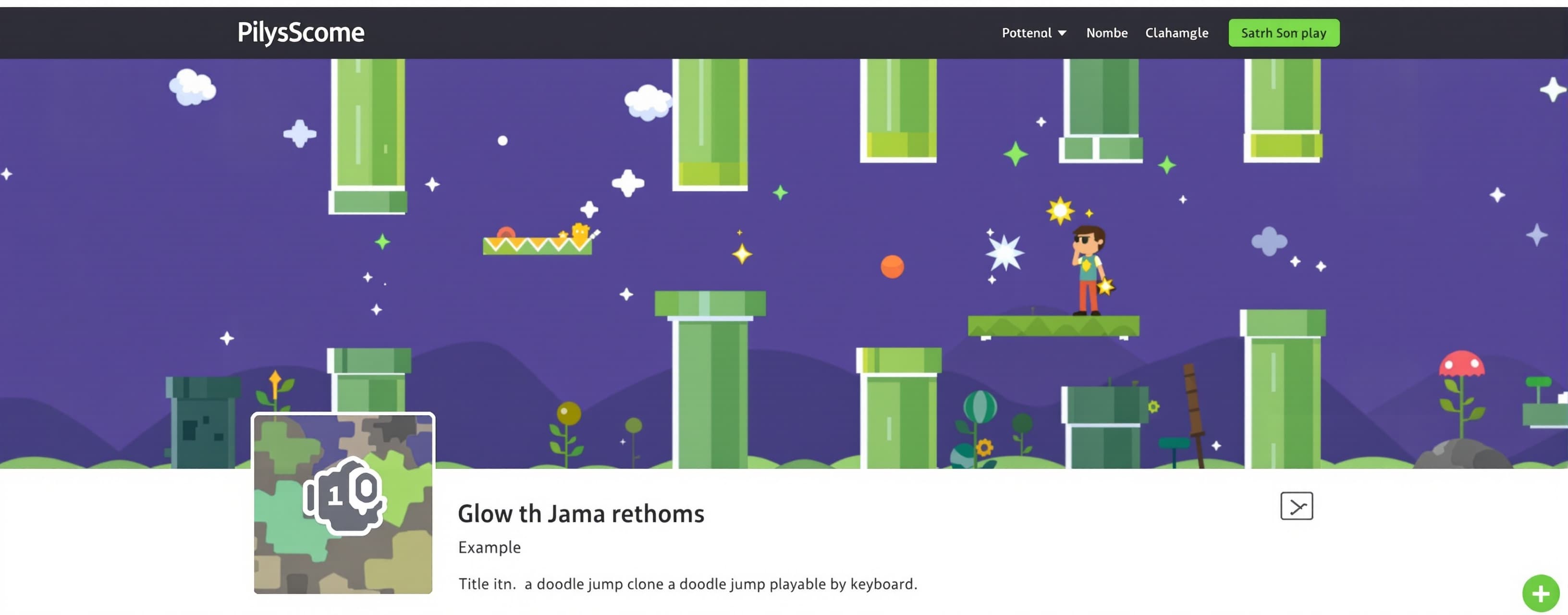This screenshot has width=1568, height=615.
Task: Select the Glow th Jama rethoms title
Action: pyautogui.click(x=581, y=514)
